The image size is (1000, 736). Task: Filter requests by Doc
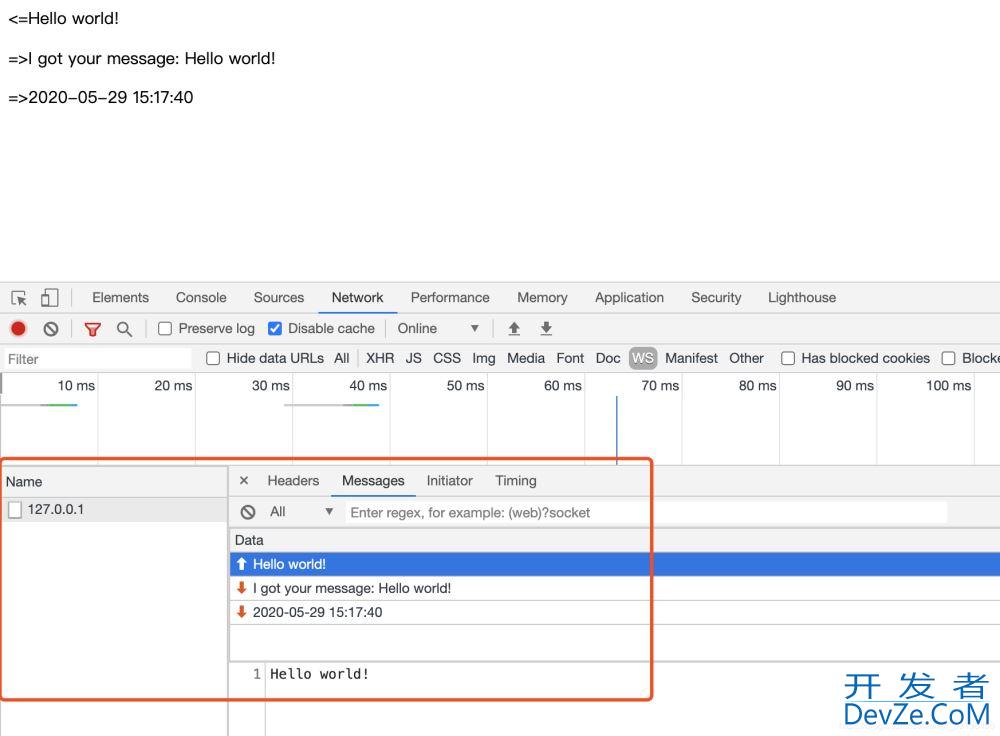tap(608, 358)
